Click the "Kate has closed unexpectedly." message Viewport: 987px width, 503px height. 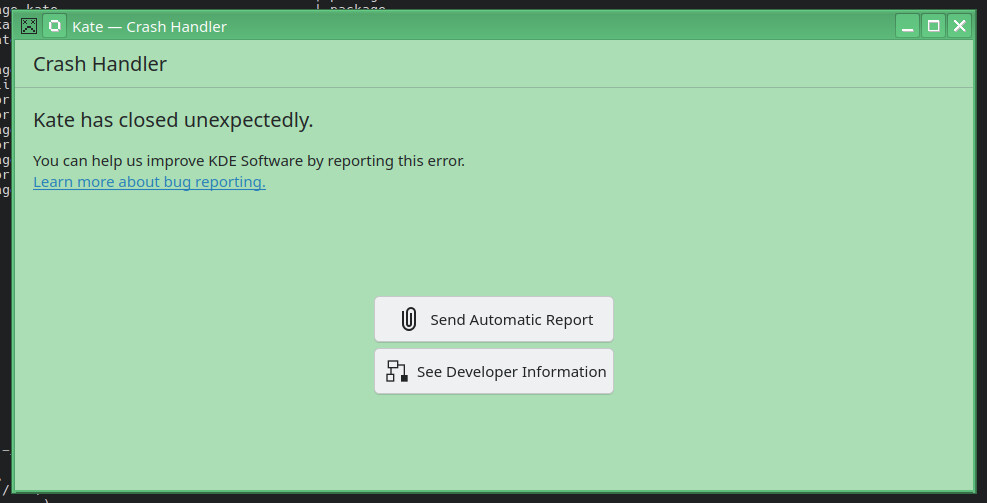tap(173, 120)
